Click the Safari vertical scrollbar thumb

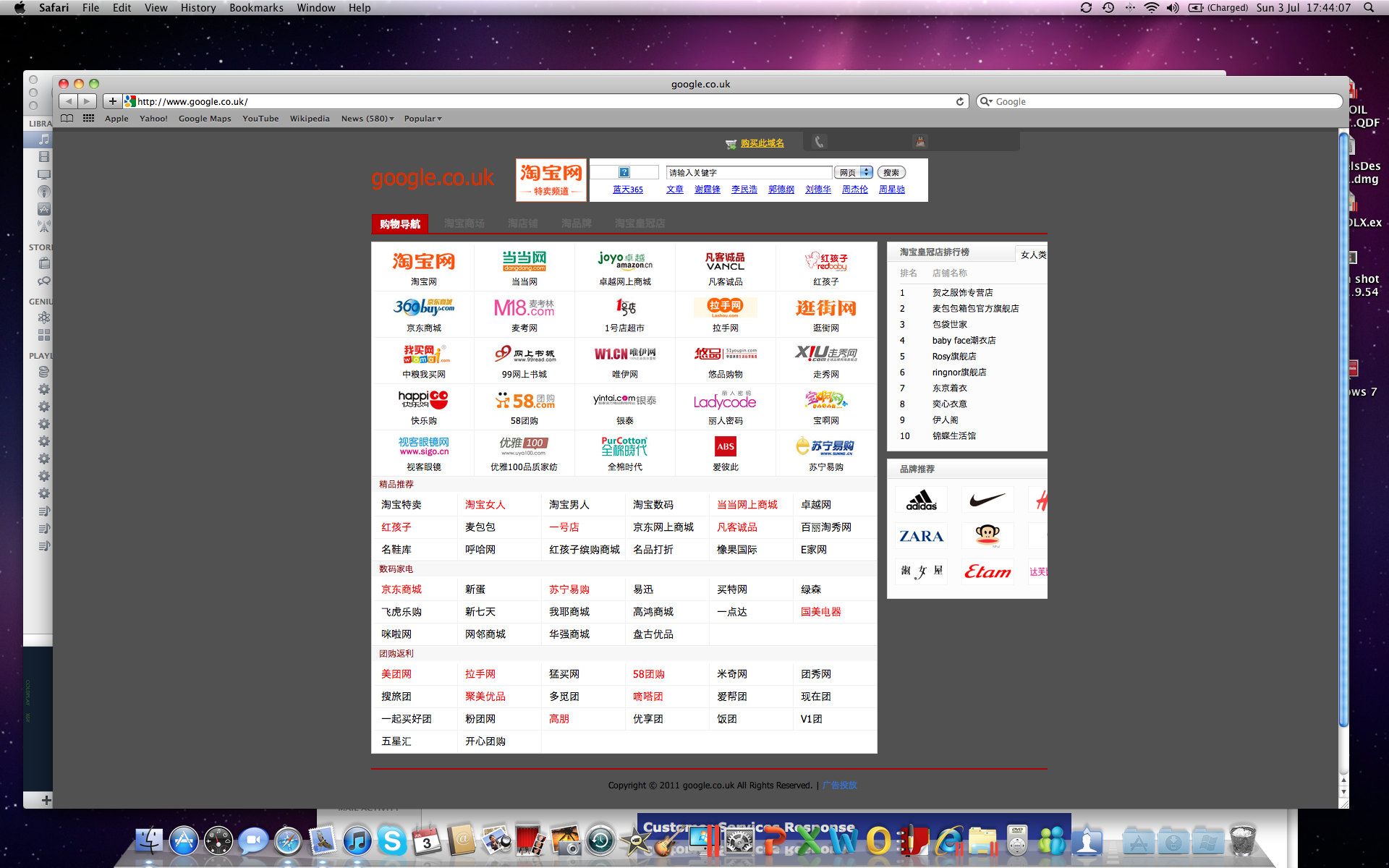[x=1343, y=428]
